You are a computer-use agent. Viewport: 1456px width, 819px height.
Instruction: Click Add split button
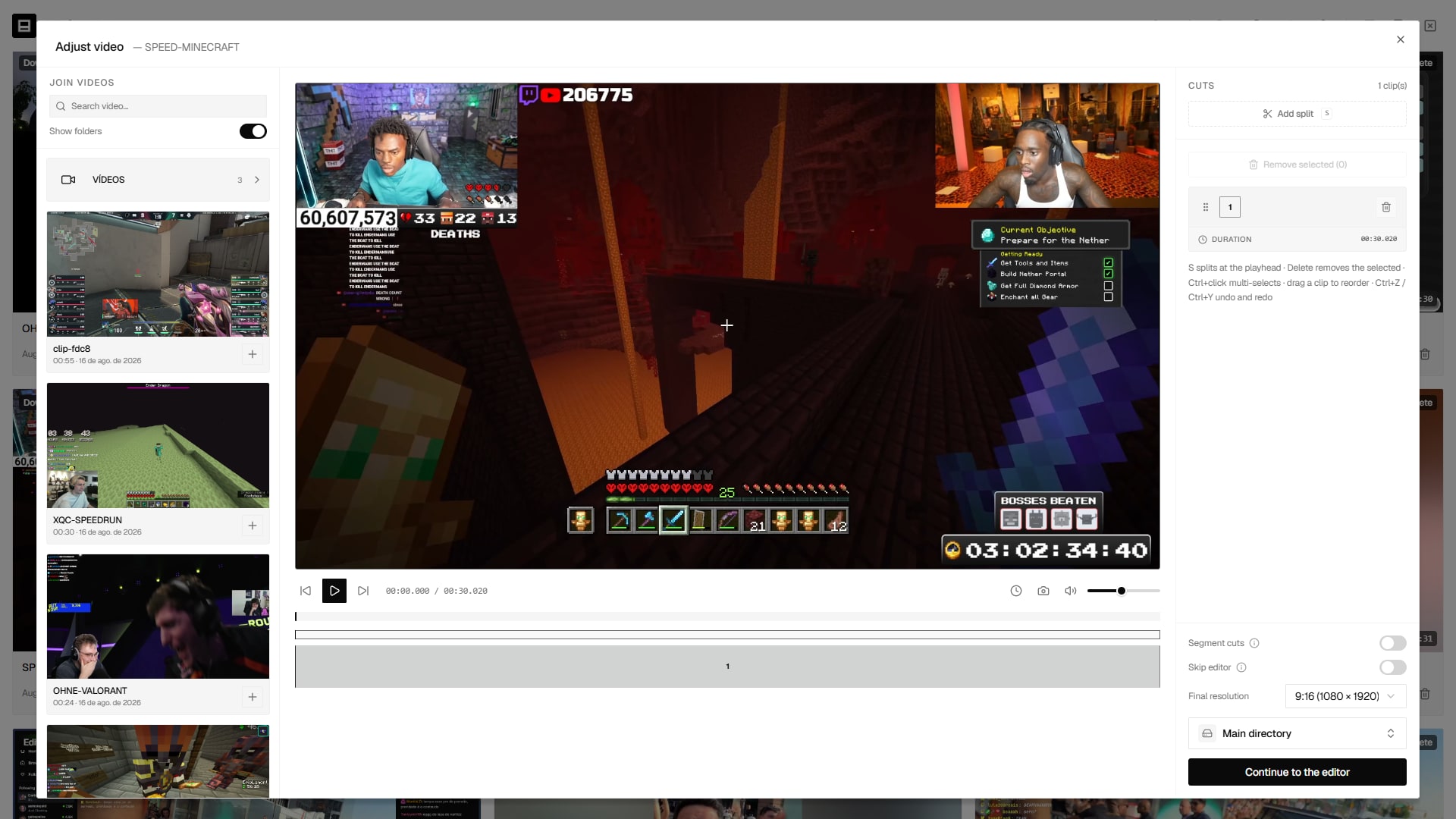click(1297, 114)
